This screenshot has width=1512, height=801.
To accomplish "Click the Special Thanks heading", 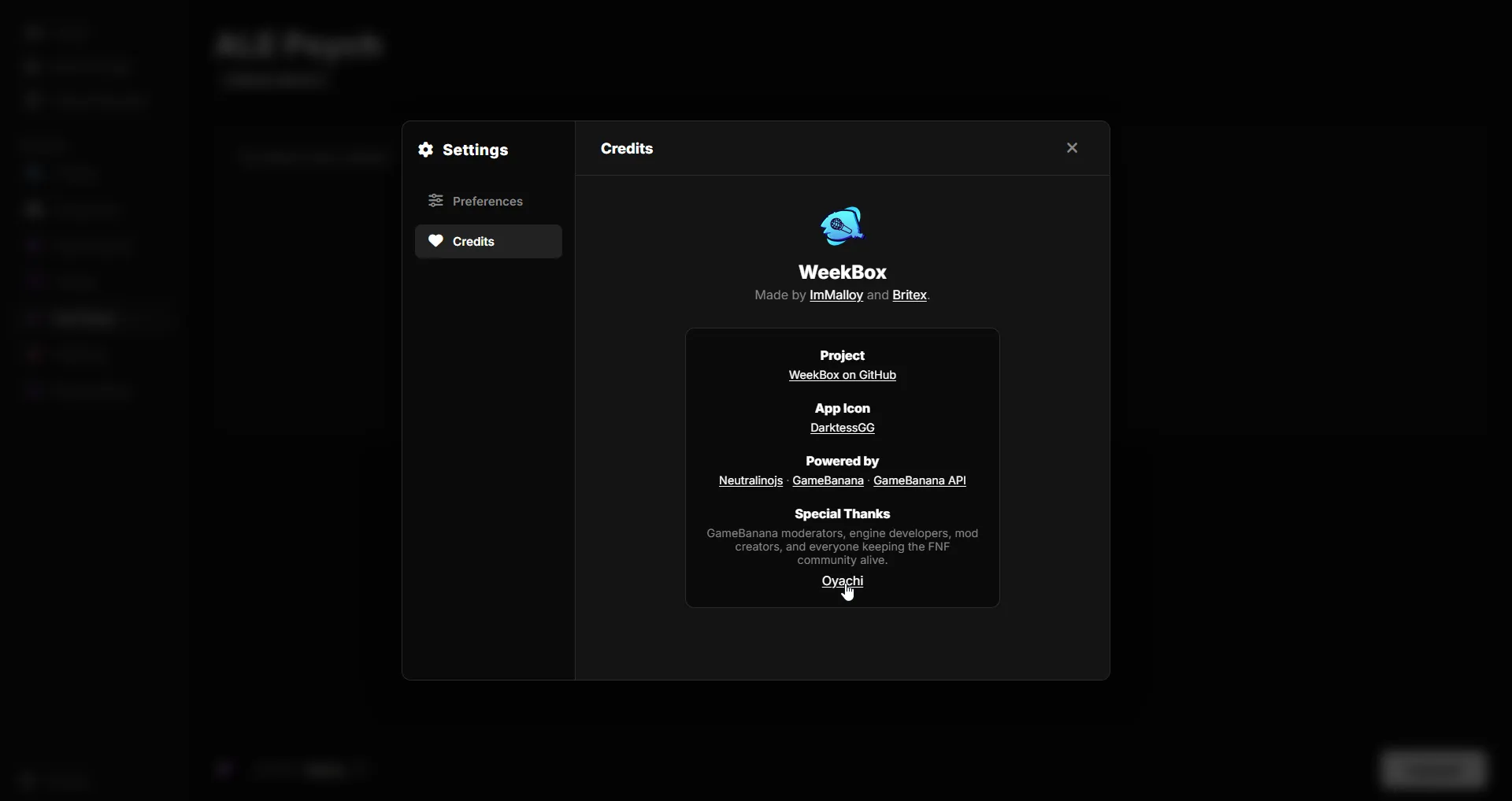I will (x=843, y=514).
